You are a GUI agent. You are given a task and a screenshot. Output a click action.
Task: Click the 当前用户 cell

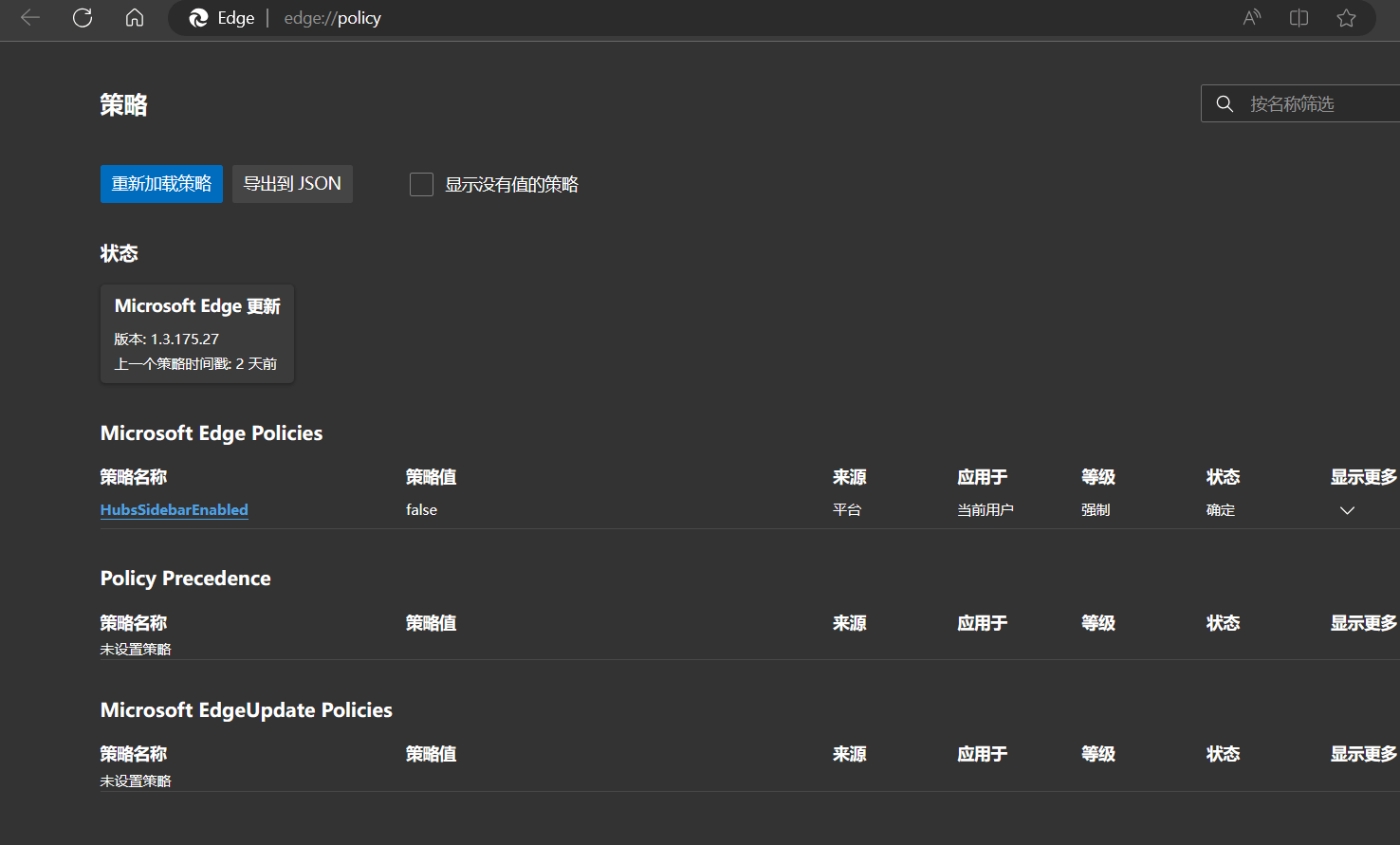[x=986, y=510]
